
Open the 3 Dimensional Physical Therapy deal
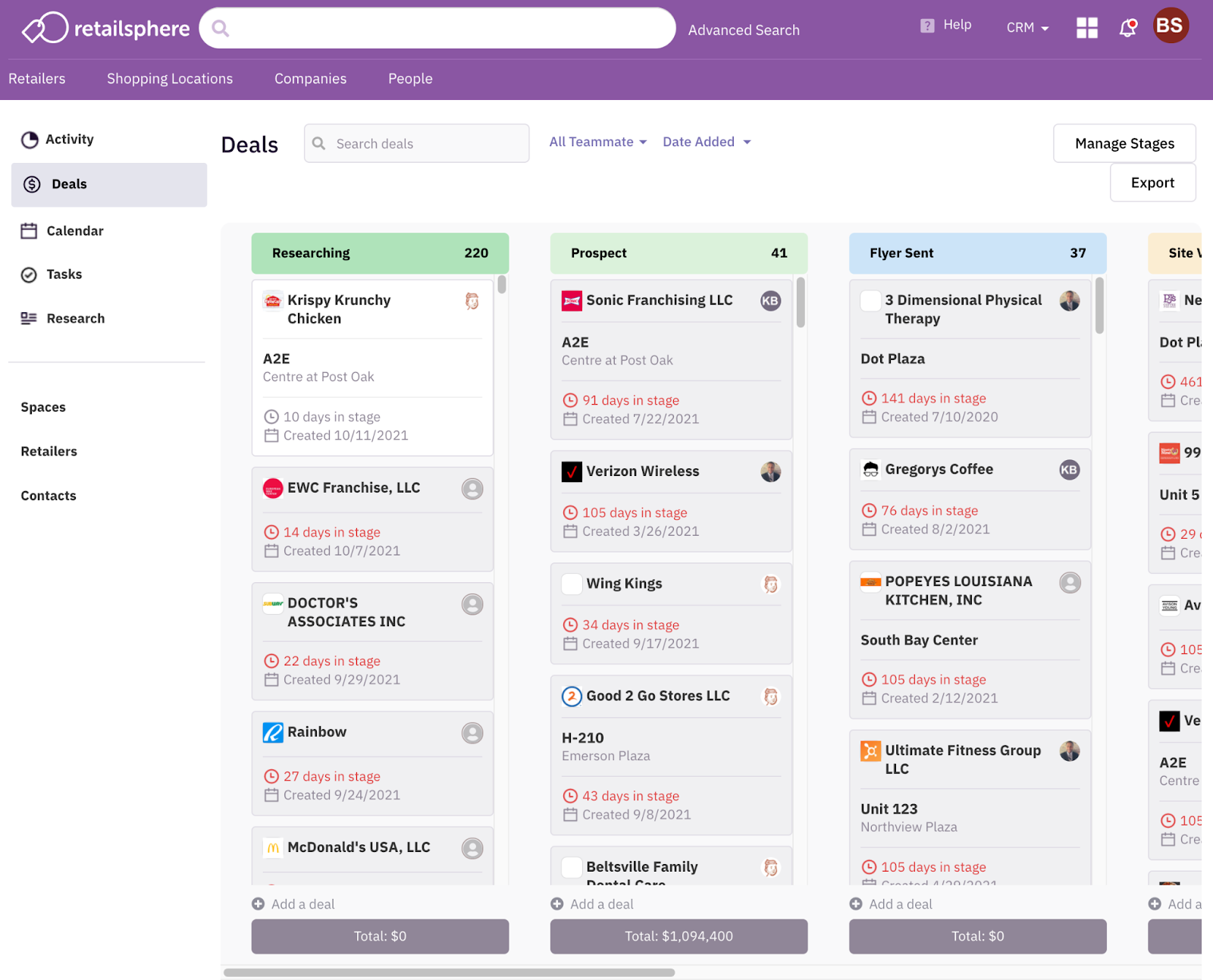tap(970, 358)
